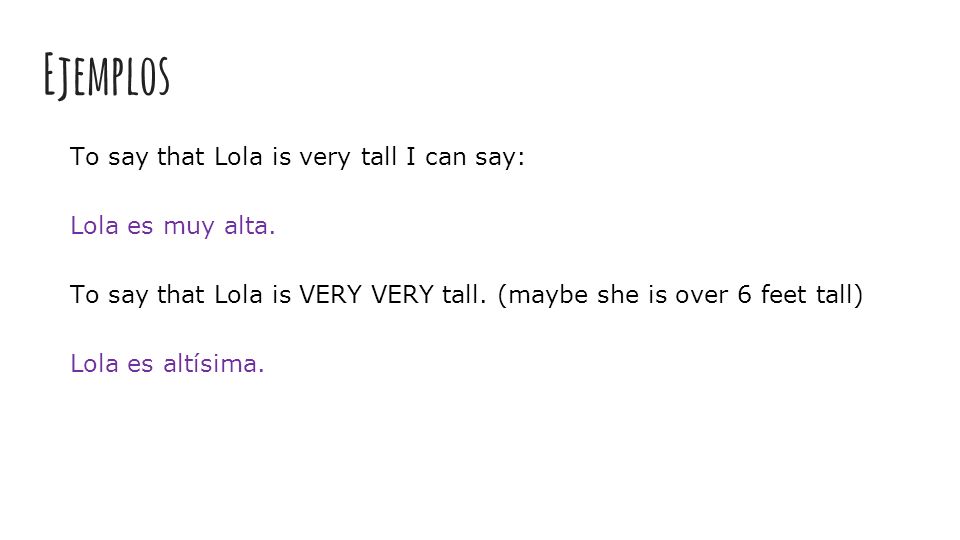Click the Ejemplos slide title
The width and height of the screenshot is (960, 540).
(x=107, y=77)
